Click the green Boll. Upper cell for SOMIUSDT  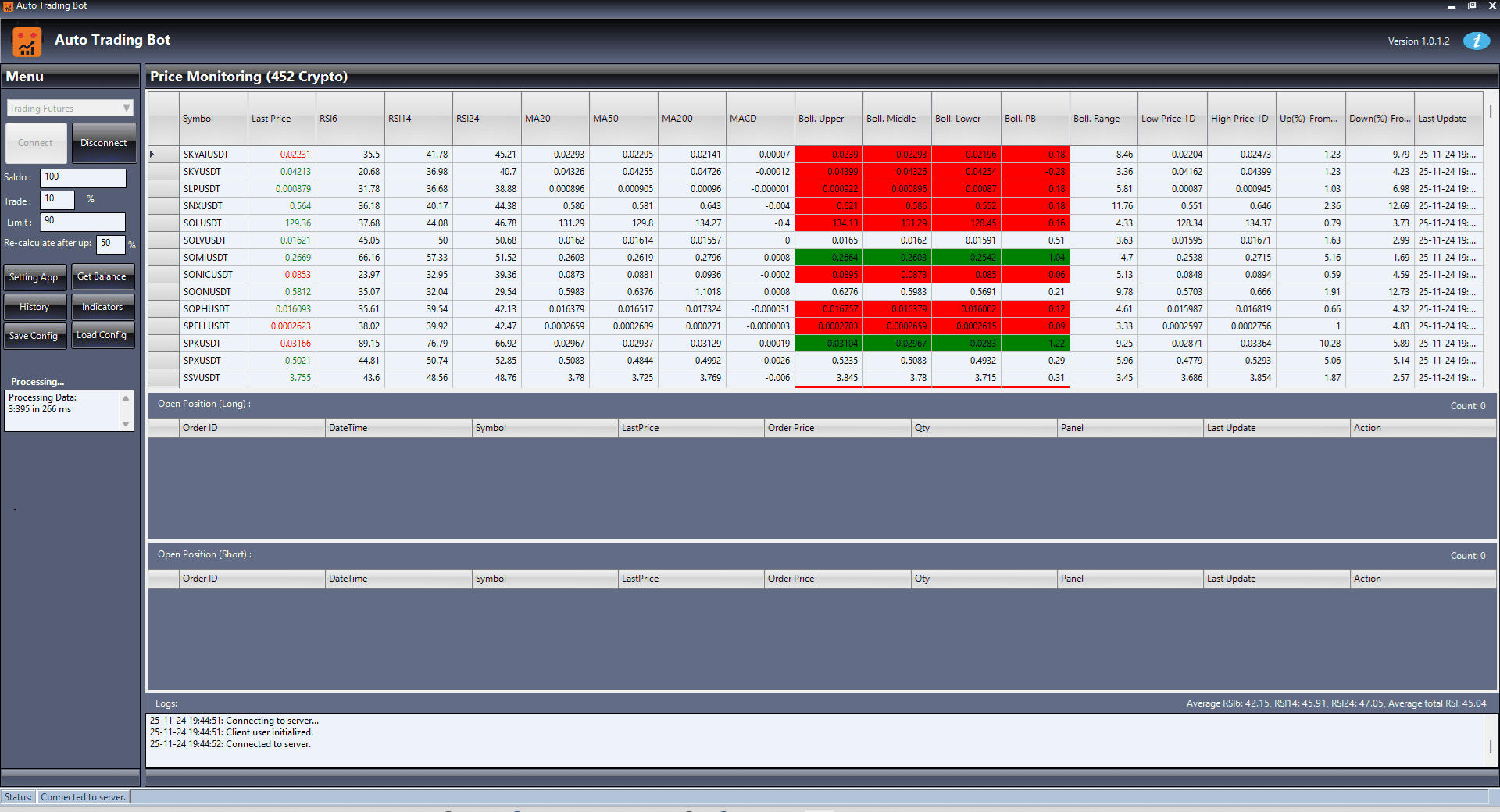click(828, 258)
